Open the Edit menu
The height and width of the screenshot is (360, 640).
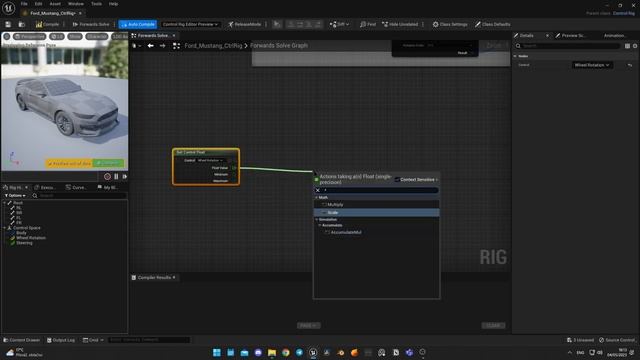[x=38, y=4]
